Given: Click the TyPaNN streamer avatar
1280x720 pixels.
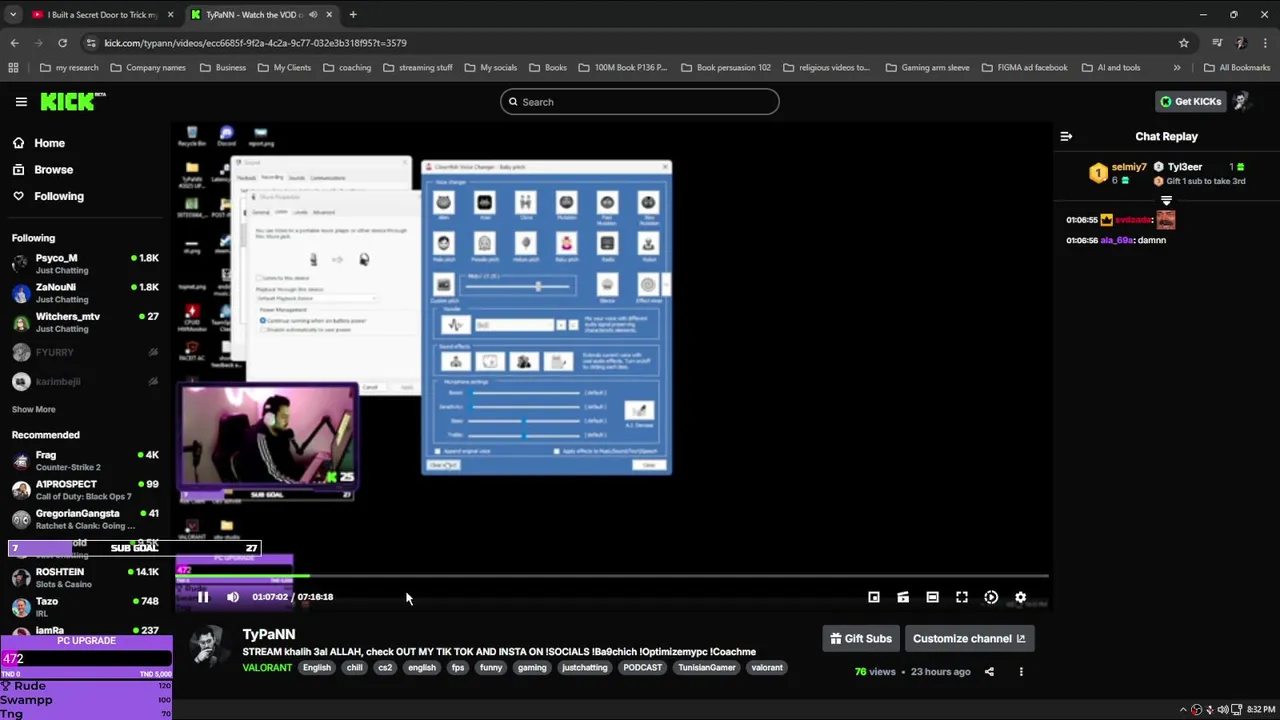Looking at the screenshot, I should [209, 647].
